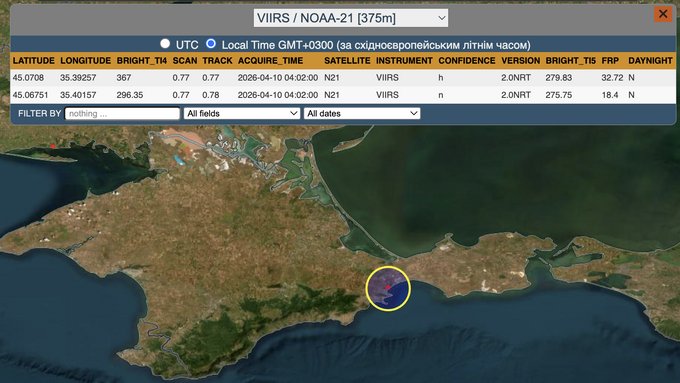Select the Local Time GMT+0300 radio button

pos(211,43)
